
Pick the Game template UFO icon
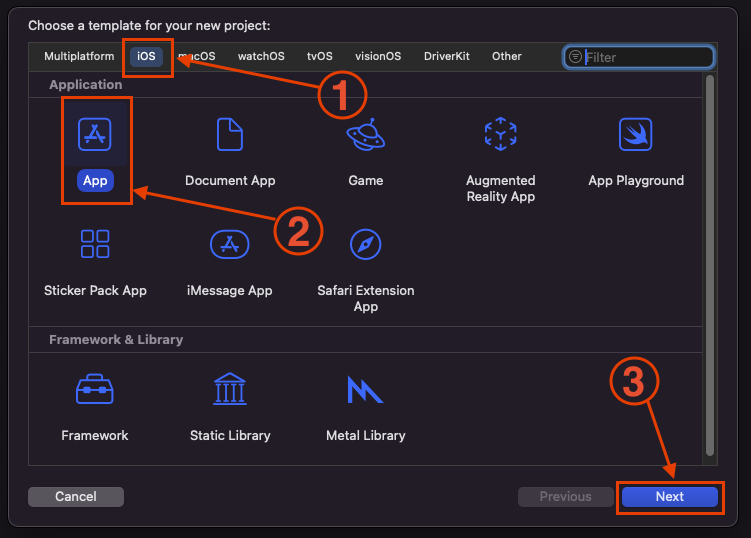pos(366,134)
